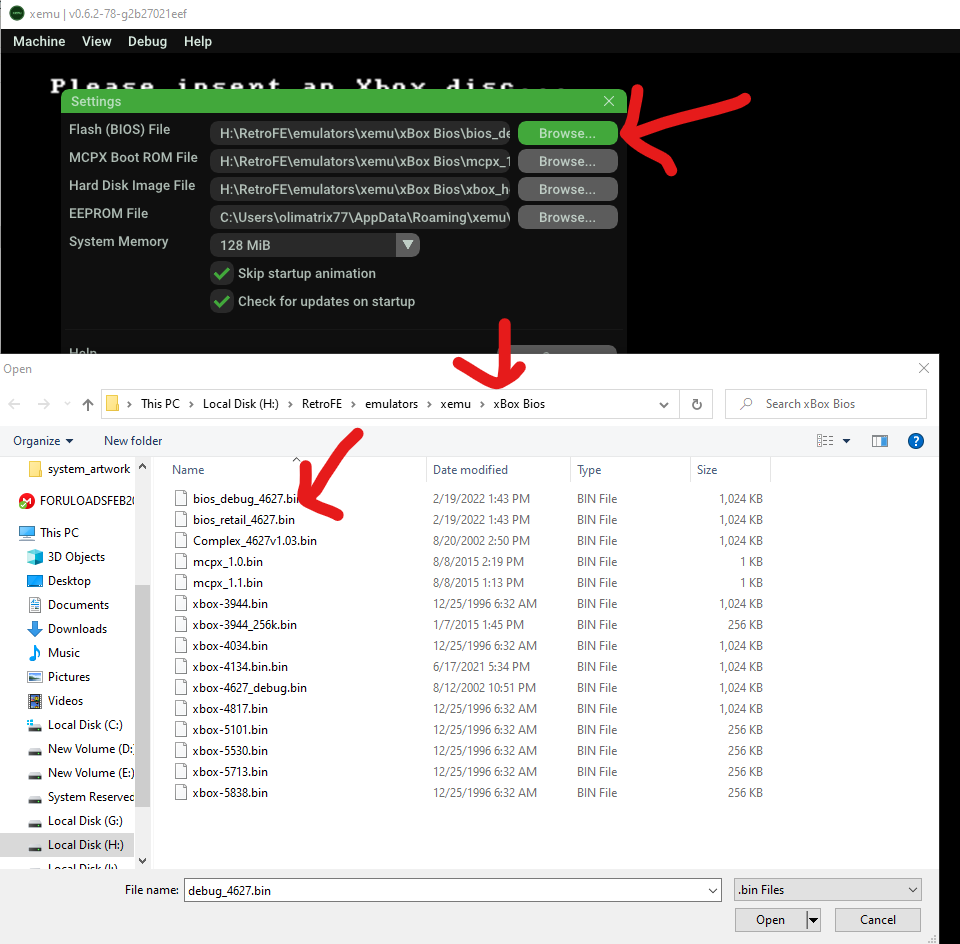Image resolution: width=960 pixels, height=944 pixels.
Task: Expand the address bar history dropdown
Action: (664, 405)
